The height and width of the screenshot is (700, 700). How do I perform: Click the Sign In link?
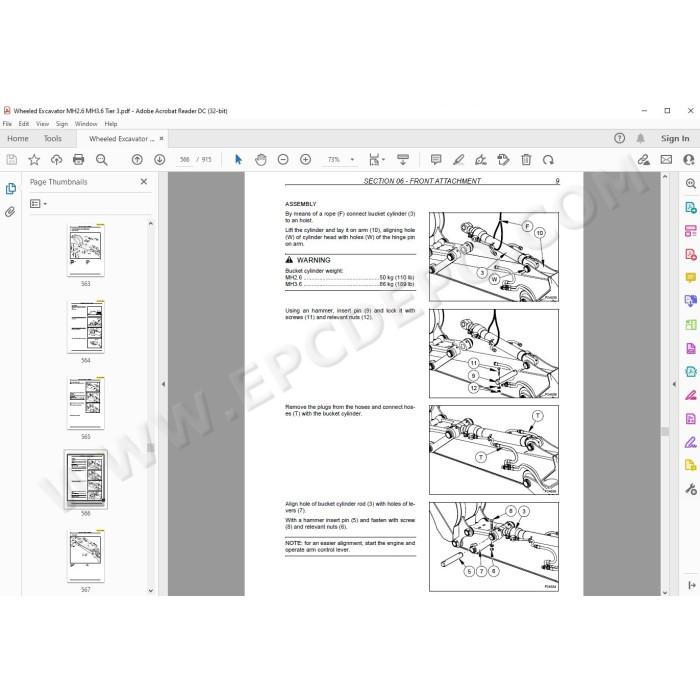click(x=675, y=139)
